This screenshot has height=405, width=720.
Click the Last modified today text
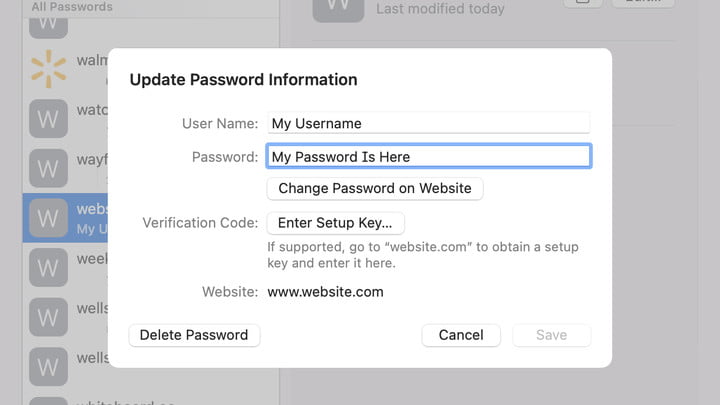coord(440,9)
